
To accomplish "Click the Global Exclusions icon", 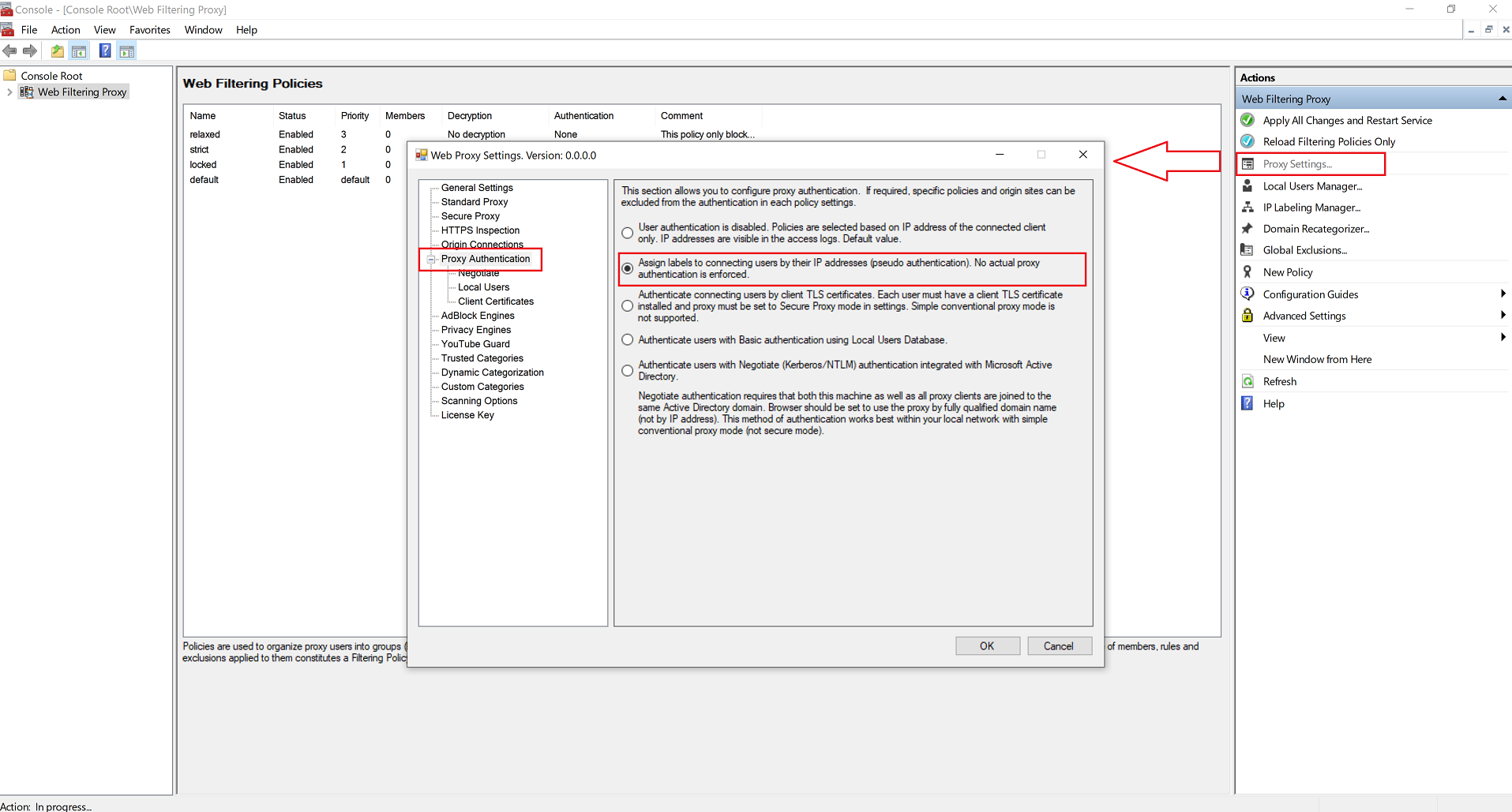I will [1247, 249].
